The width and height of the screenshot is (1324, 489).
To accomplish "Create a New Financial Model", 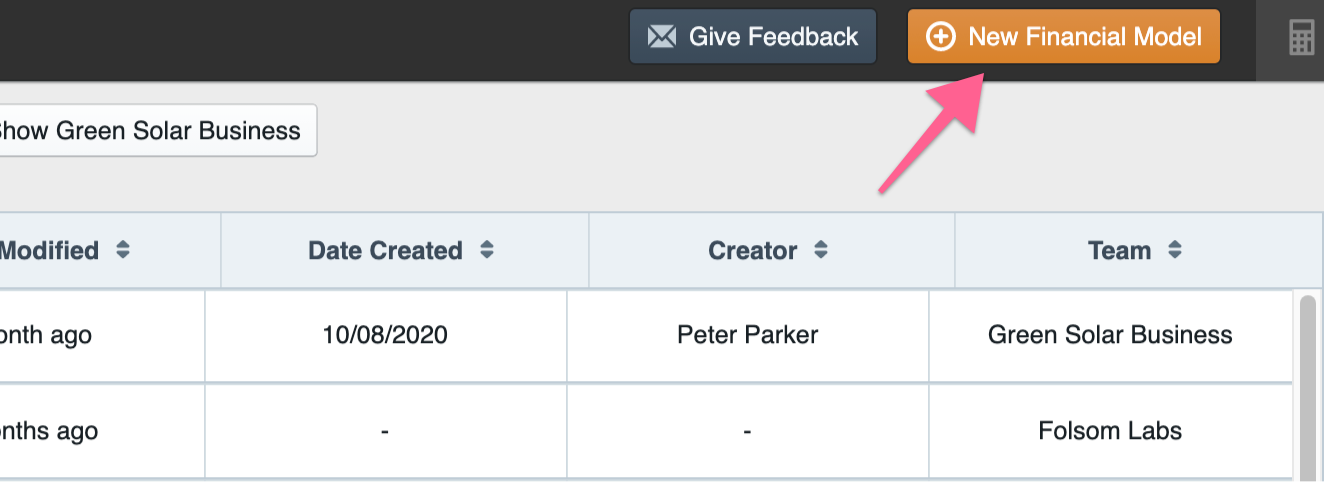I will (1064, 37).
